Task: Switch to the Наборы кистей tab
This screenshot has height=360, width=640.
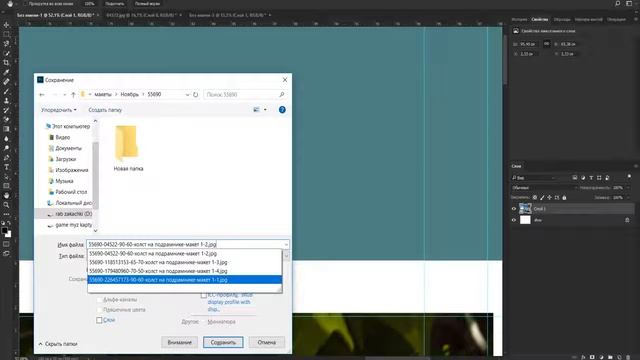Action: tap(588, 19)
